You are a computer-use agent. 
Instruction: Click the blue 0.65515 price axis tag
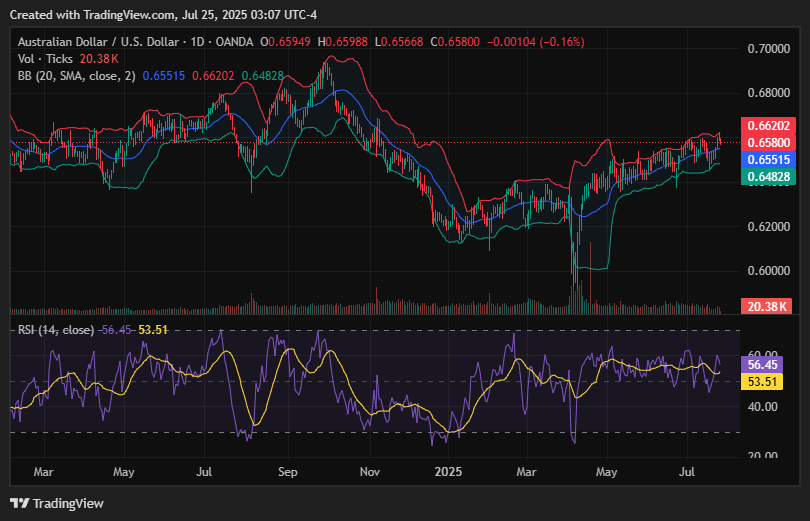pyautogui.click(x=768, y=160)
